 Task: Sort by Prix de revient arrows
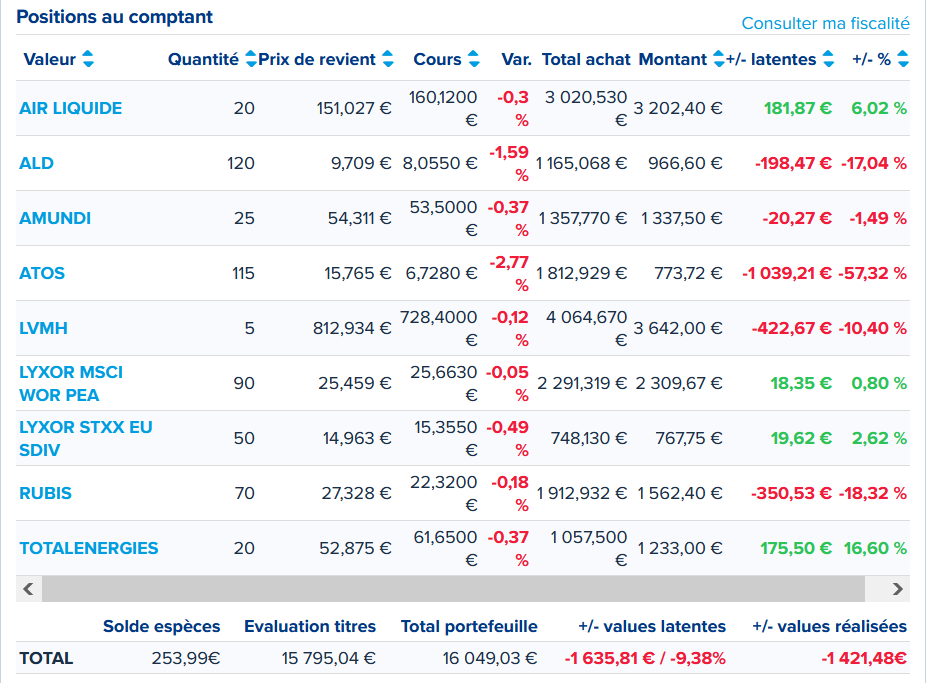pos(388,59)
